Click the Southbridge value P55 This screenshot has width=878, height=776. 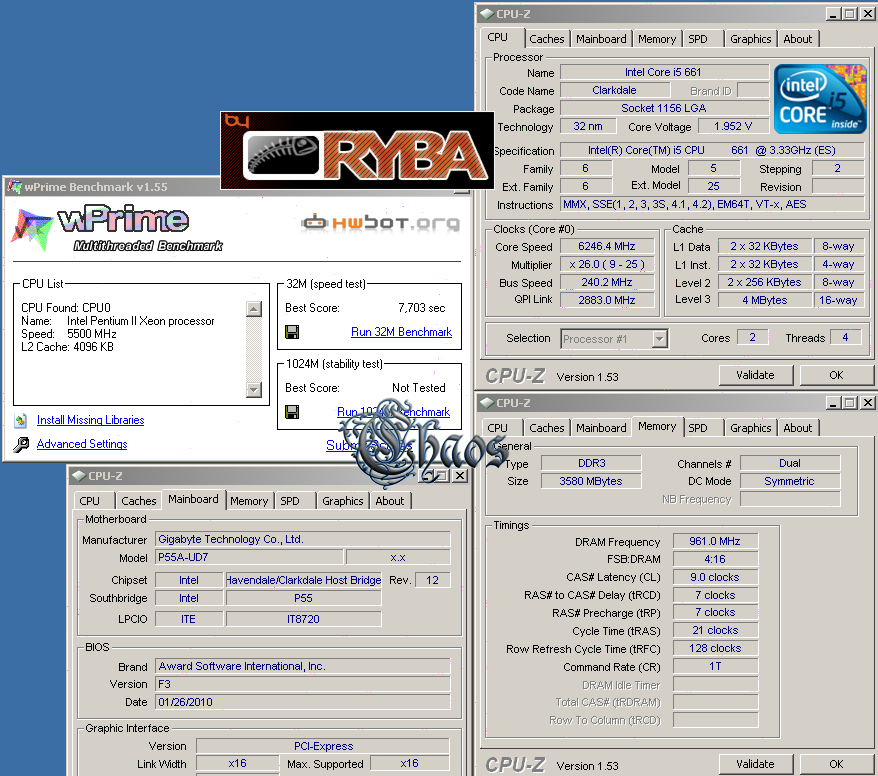[x=303, y=599]
